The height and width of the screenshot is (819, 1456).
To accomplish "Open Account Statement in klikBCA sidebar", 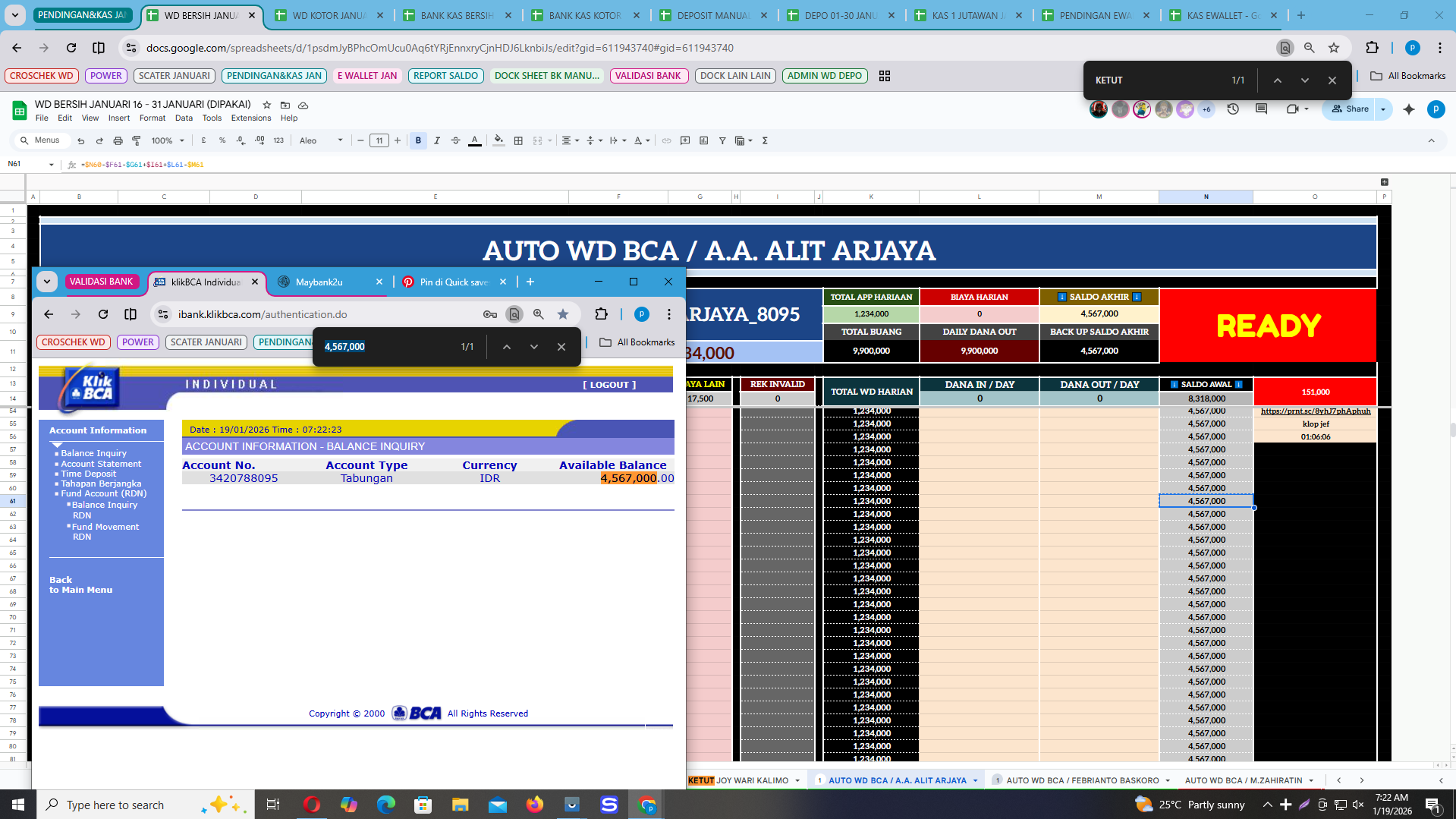I will (101, 464).
